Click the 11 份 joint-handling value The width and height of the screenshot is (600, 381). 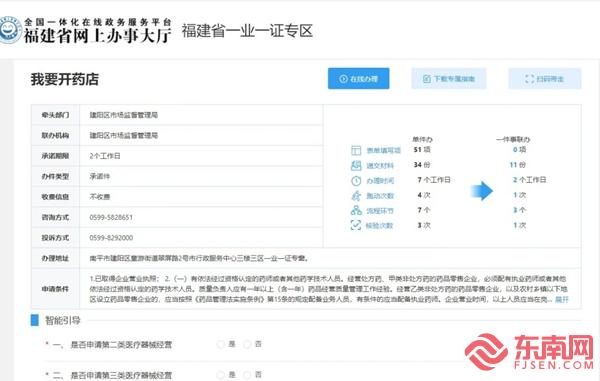coord(517,164)
